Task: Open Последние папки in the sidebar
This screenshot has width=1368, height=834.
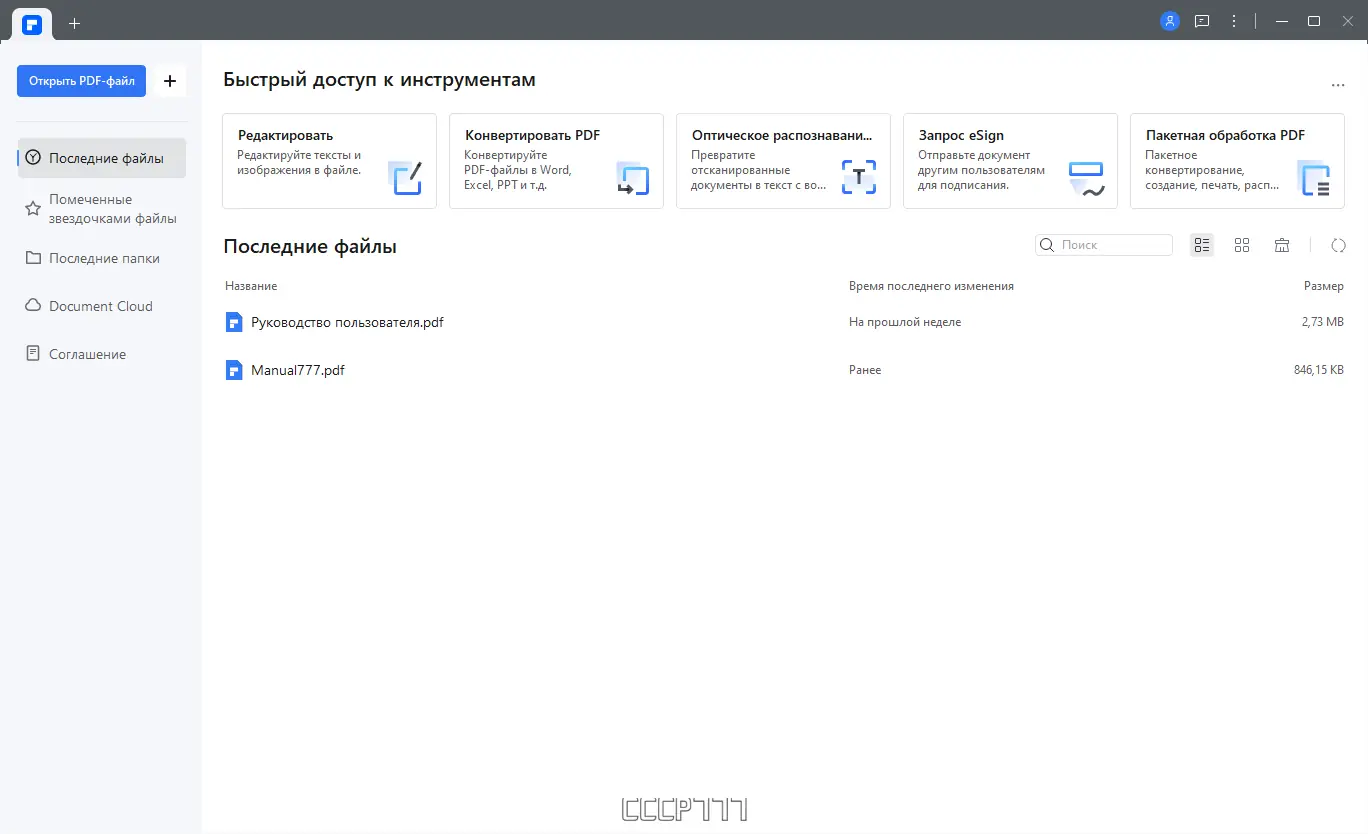Action: pyautogui.click(x=102, y=258)
